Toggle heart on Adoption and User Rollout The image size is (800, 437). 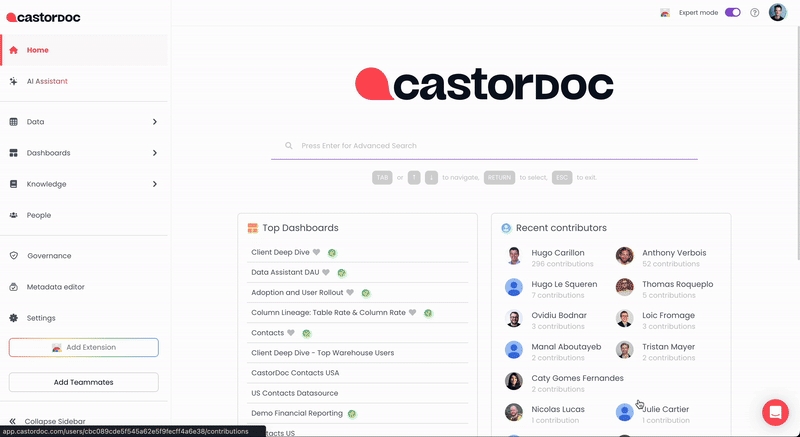click(x=350, y=293)
